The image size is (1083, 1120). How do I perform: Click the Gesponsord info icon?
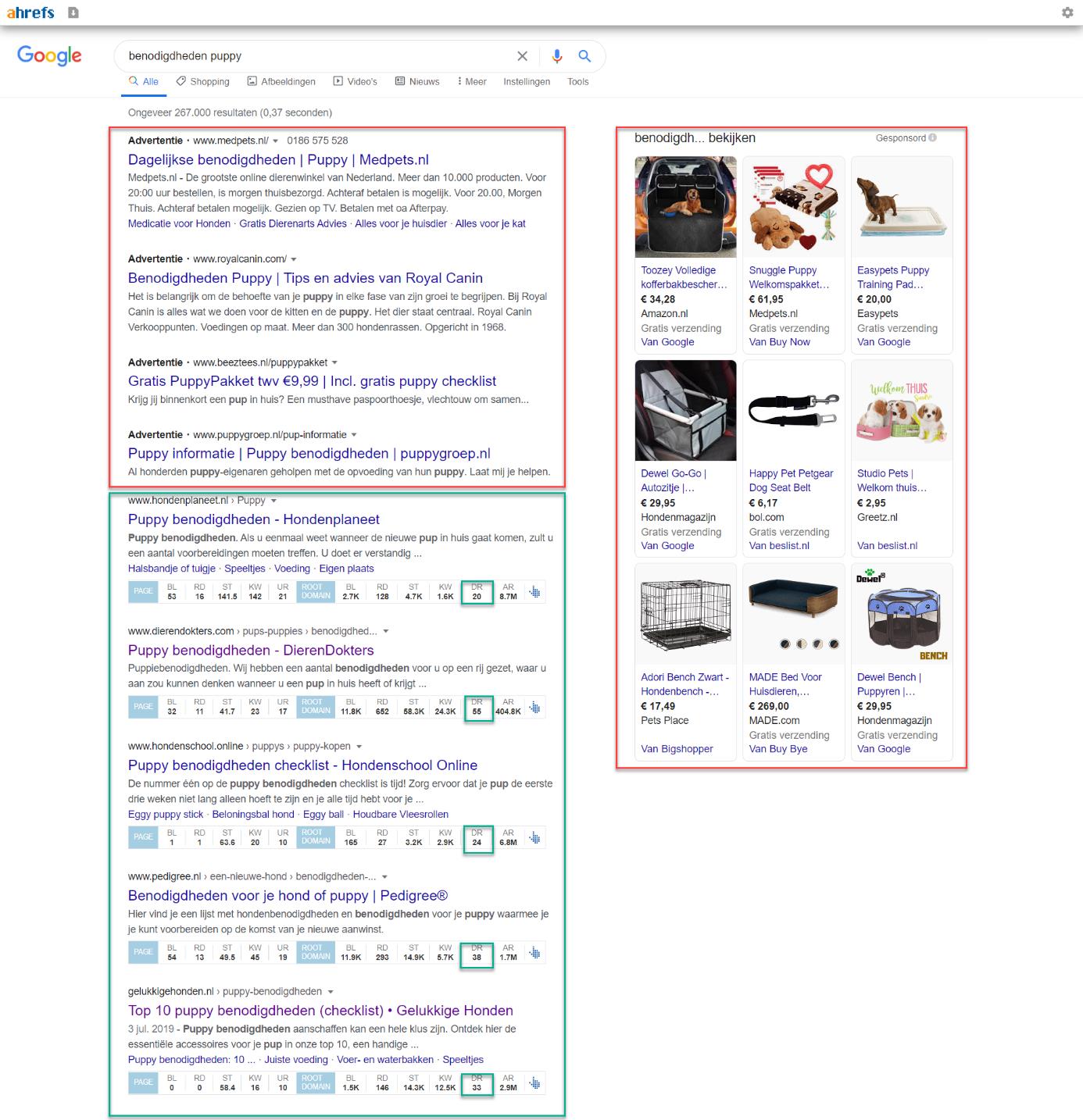[x=932, y=137]
